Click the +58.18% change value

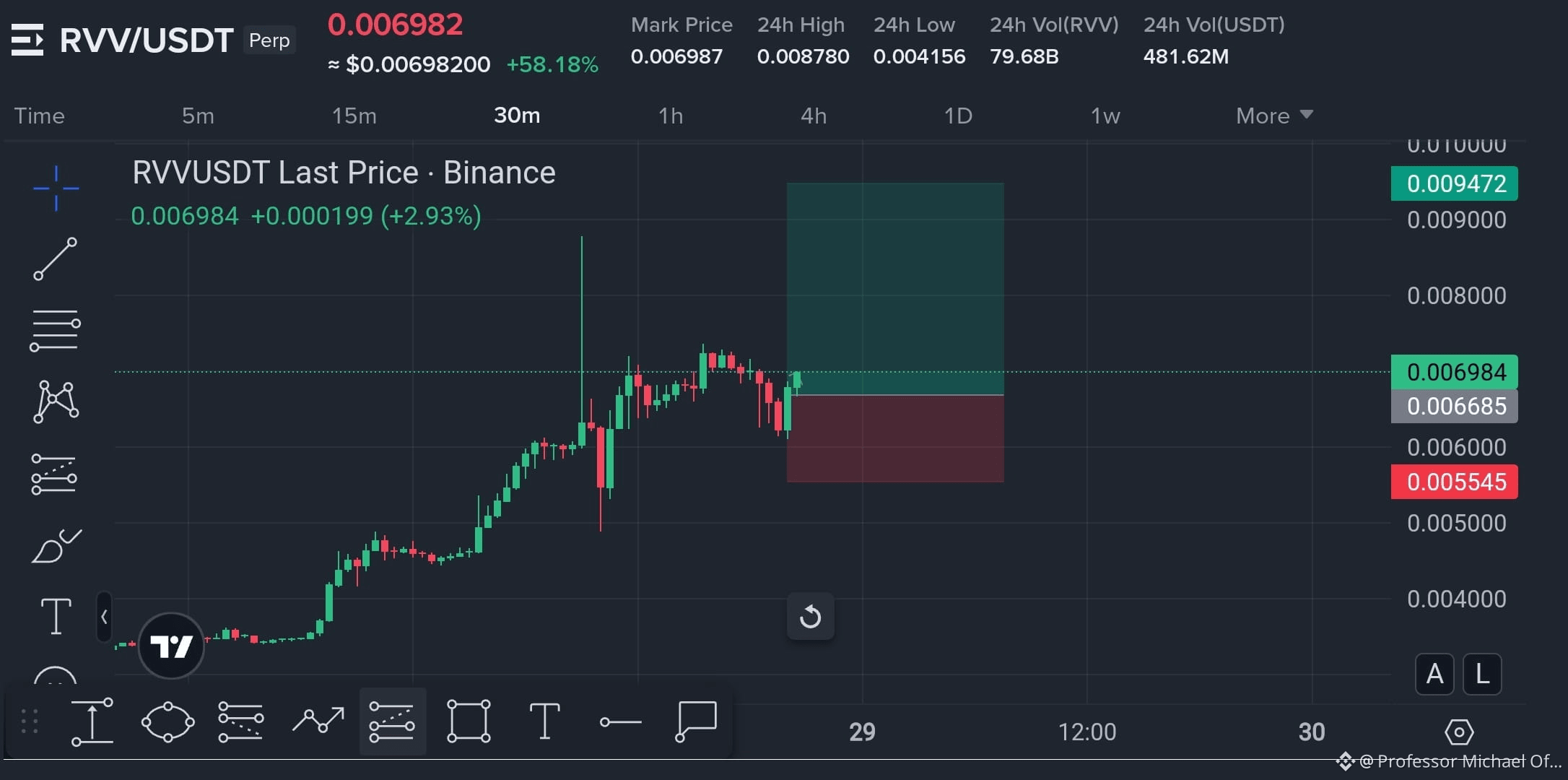pos(552,65)
